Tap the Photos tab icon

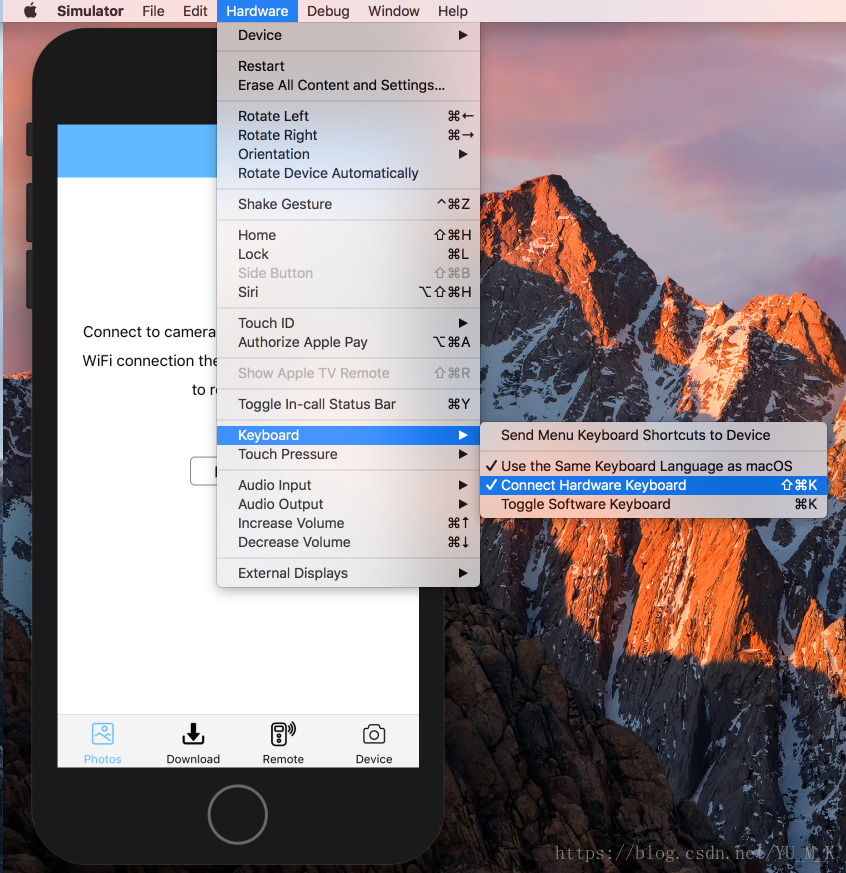click(x=102, y=734)
